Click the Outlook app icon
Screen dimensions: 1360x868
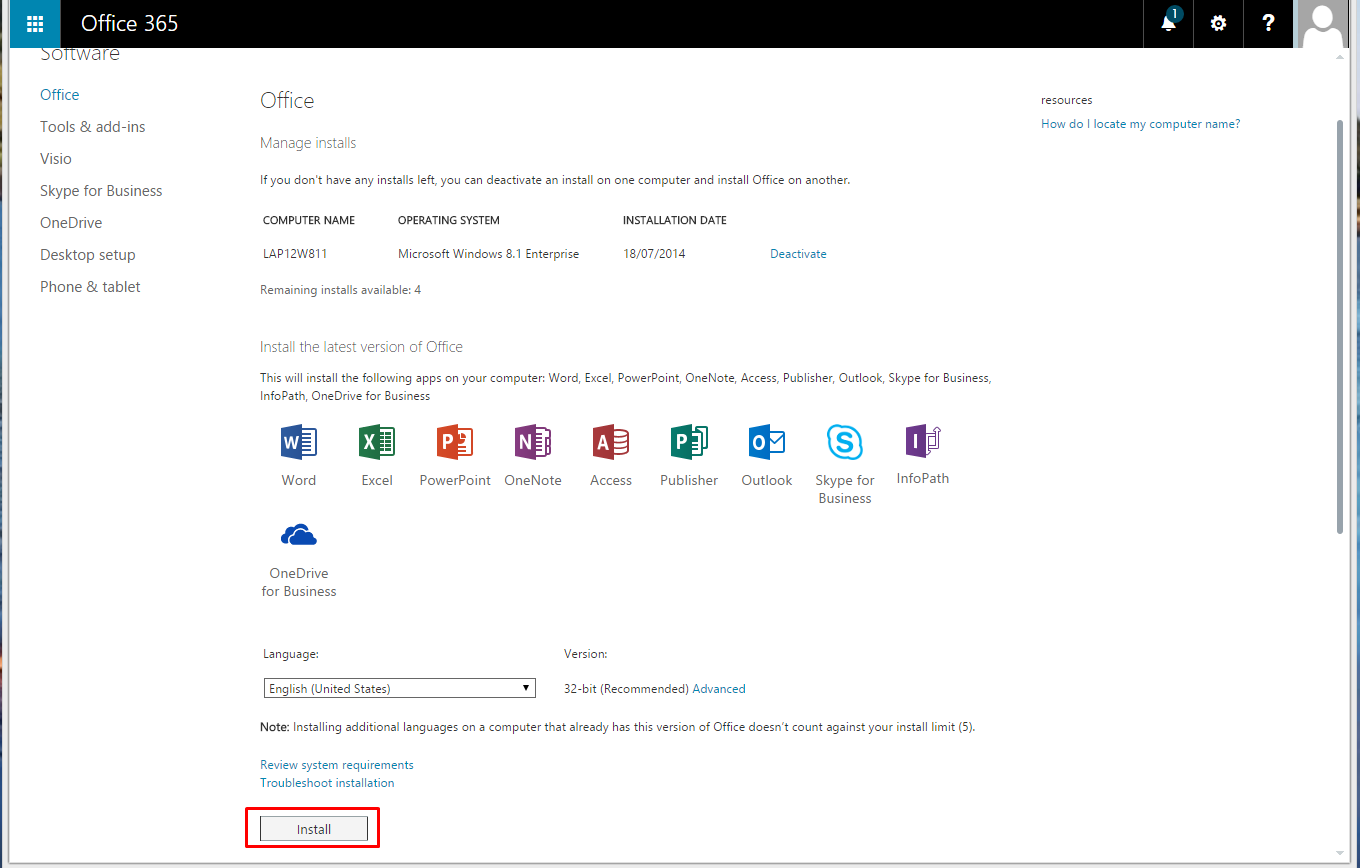point(767,441)
